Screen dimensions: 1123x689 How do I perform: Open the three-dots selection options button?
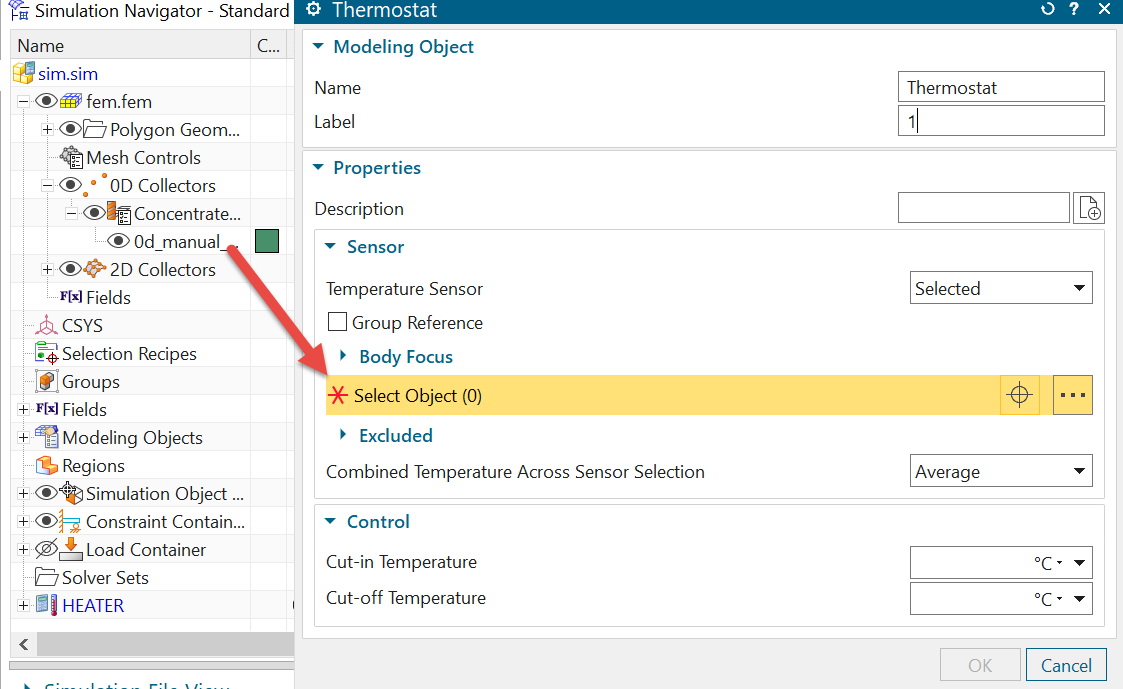pyautogui.click(x=1072, y=395)
